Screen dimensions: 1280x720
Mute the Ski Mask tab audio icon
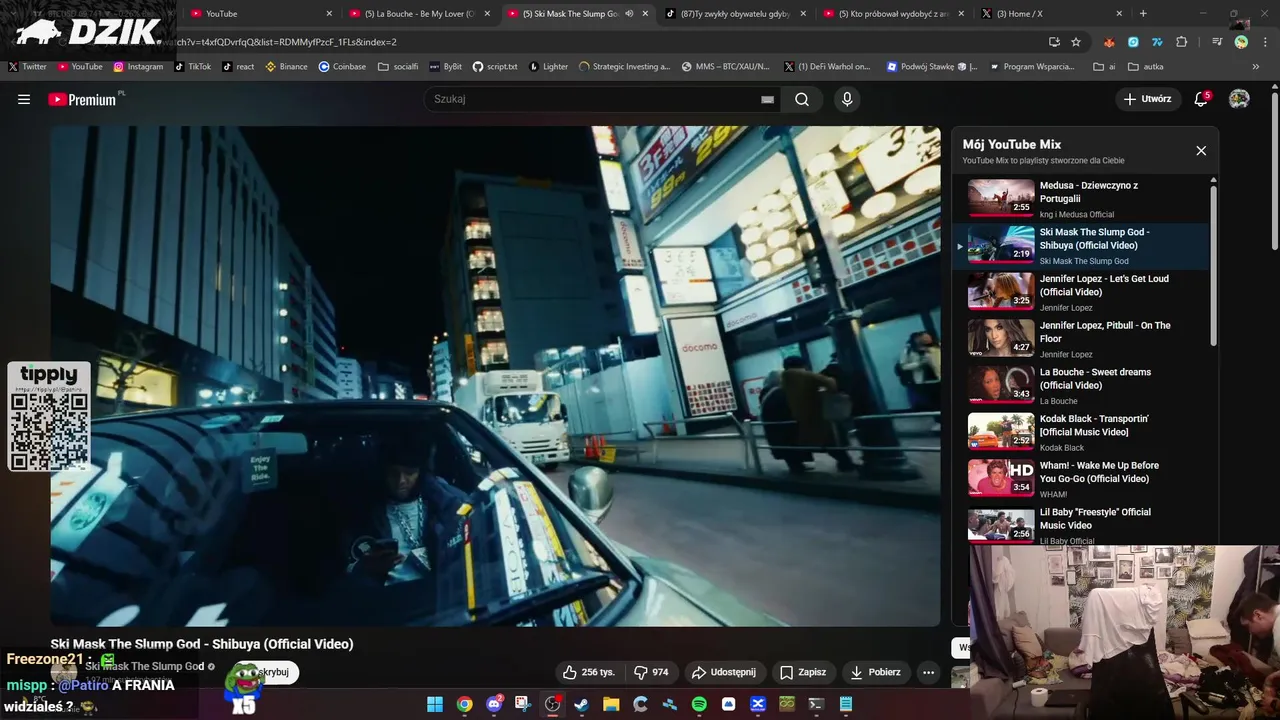tap(629, 14)
